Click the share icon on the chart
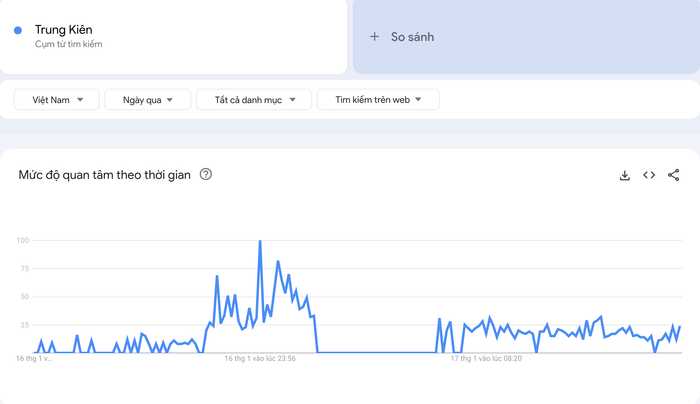The image size is (700, 404). 673,175
